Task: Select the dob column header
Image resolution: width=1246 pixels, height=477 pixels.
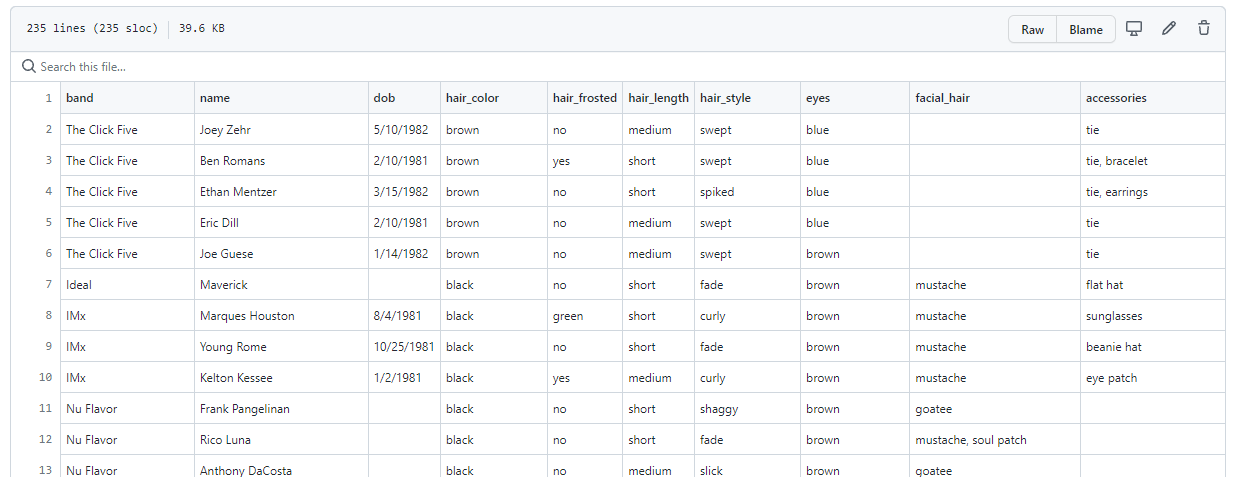Action: 404,98
